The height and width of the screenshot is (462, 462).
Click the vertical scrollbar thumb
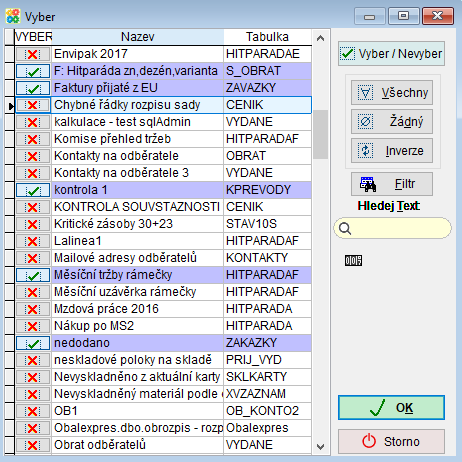[320, 134]
